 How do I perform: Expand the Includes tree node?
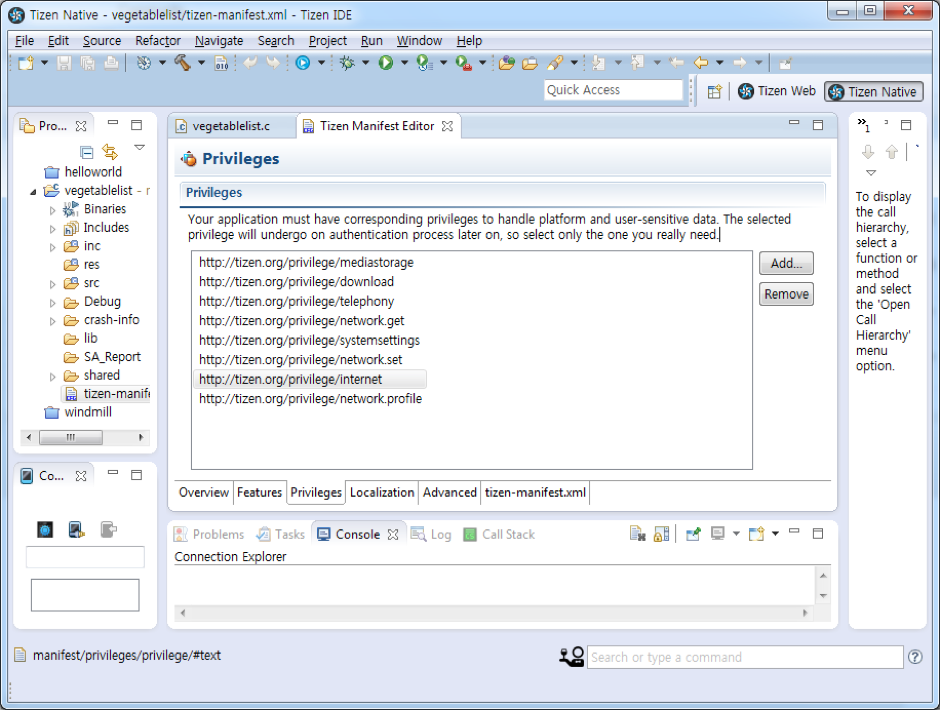coord(53,229)
